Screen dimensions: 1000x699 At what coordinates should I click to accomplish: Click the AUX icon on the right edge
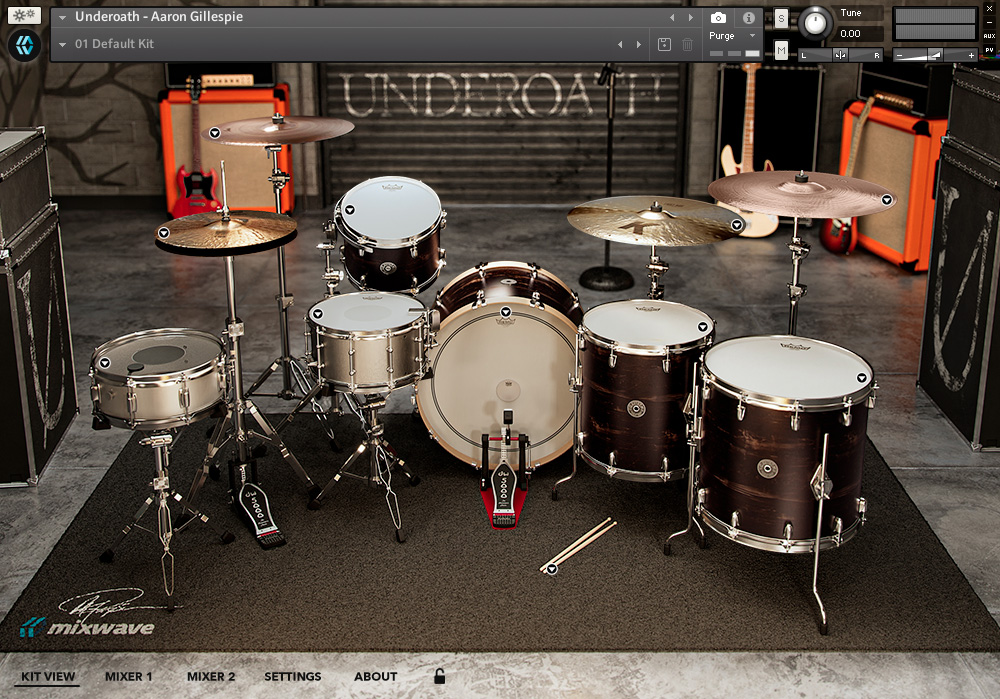pos(988,37)
